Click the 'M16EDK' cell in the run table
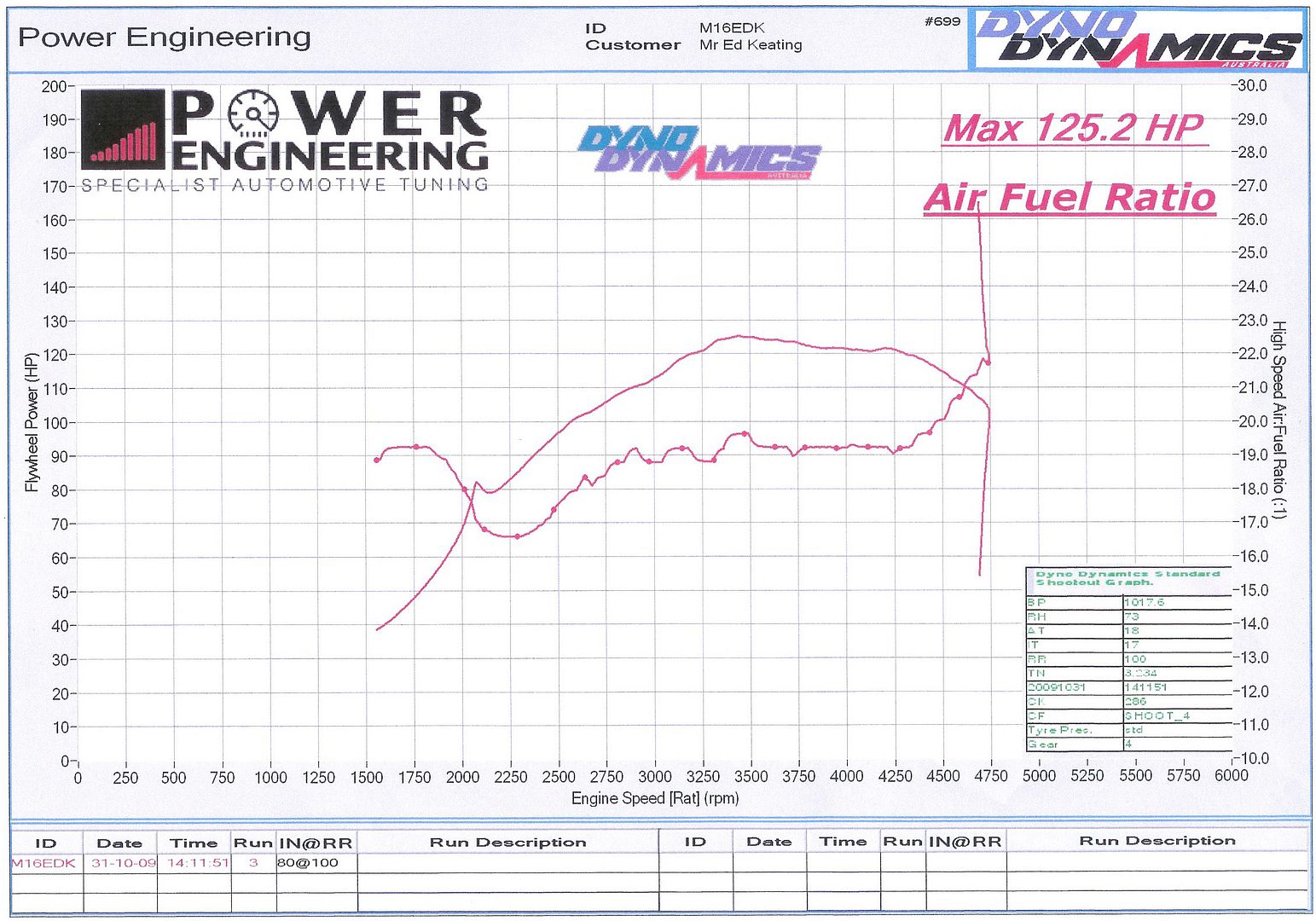This screenshot has height=921, width=1316. [43, 863]
